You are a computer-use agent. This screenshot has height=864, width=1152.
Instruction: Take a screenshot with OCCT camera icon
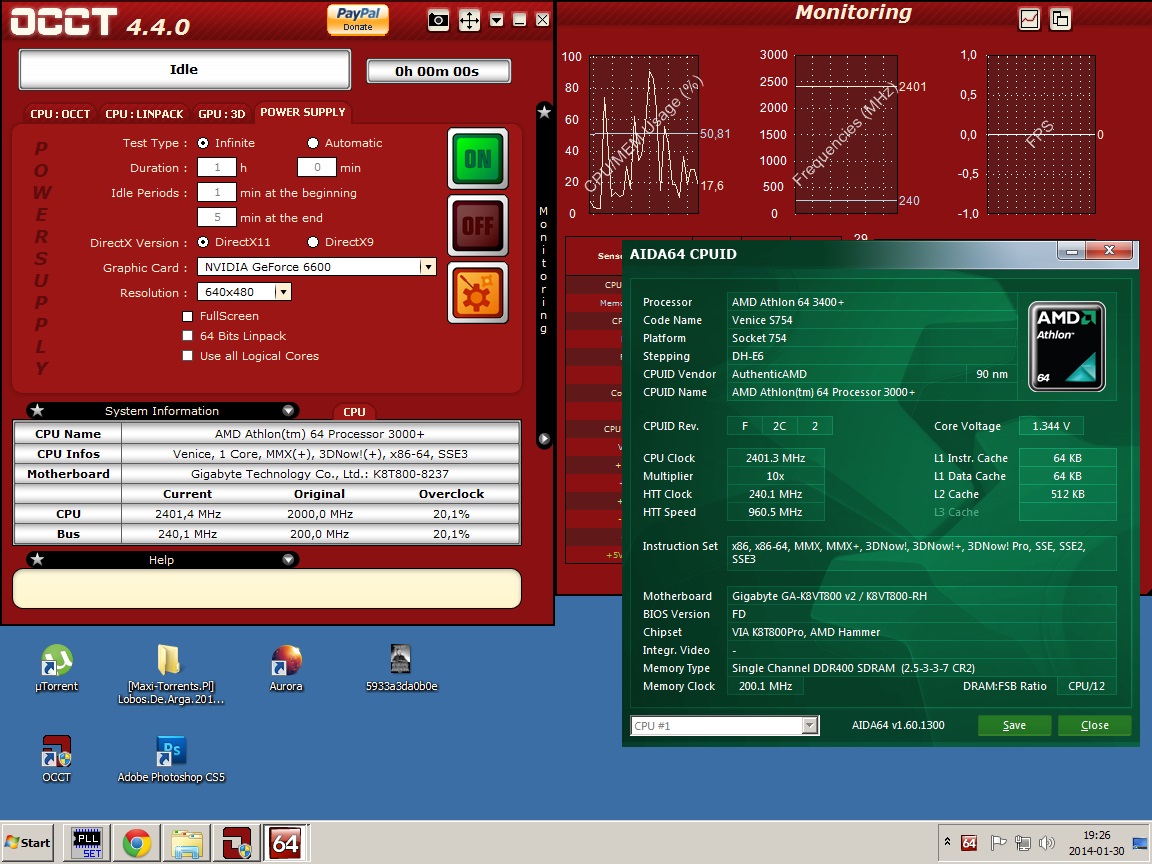click(x=438, y=20)
